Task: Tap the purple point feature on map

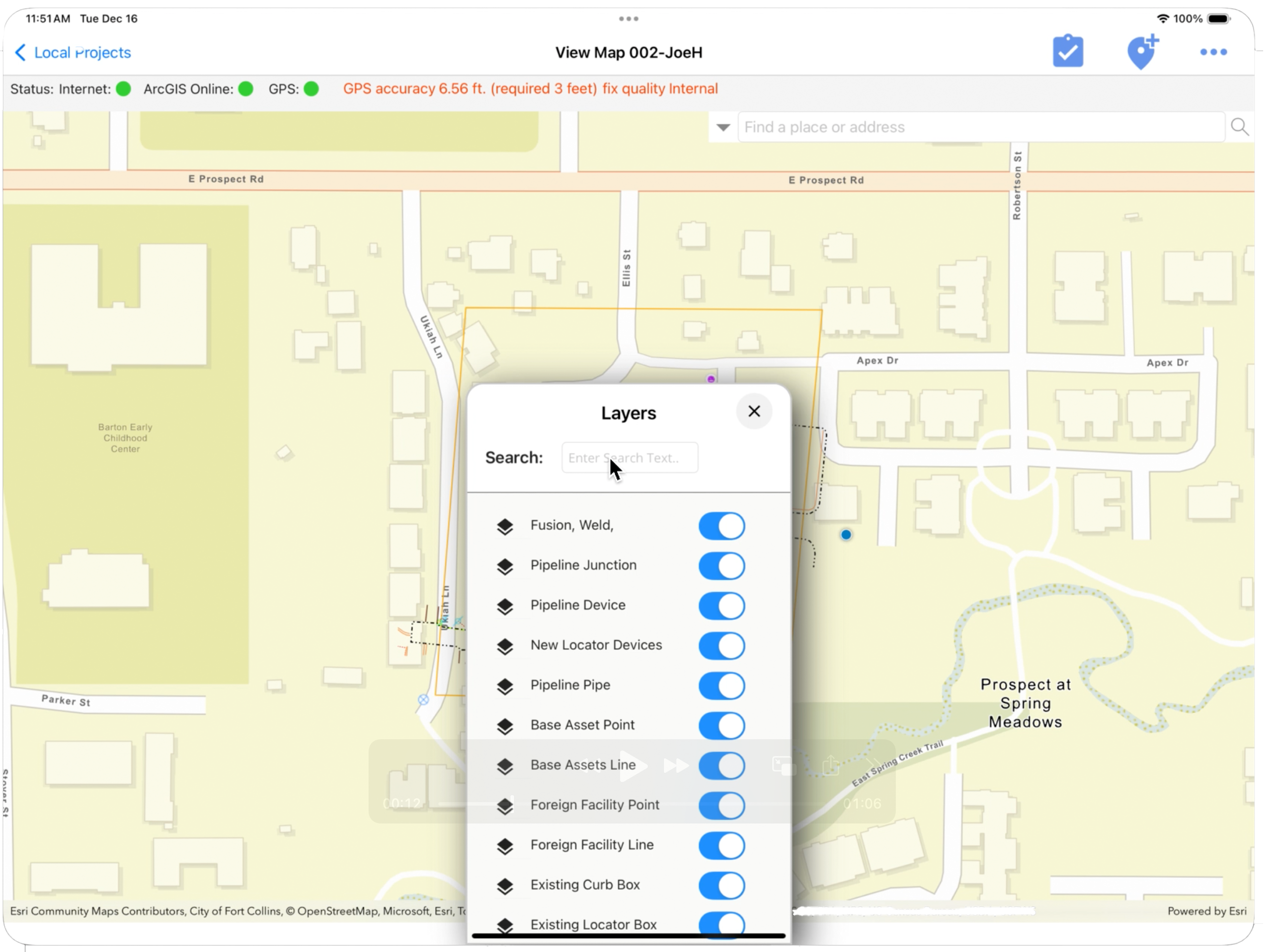Action: pos(711,379)
